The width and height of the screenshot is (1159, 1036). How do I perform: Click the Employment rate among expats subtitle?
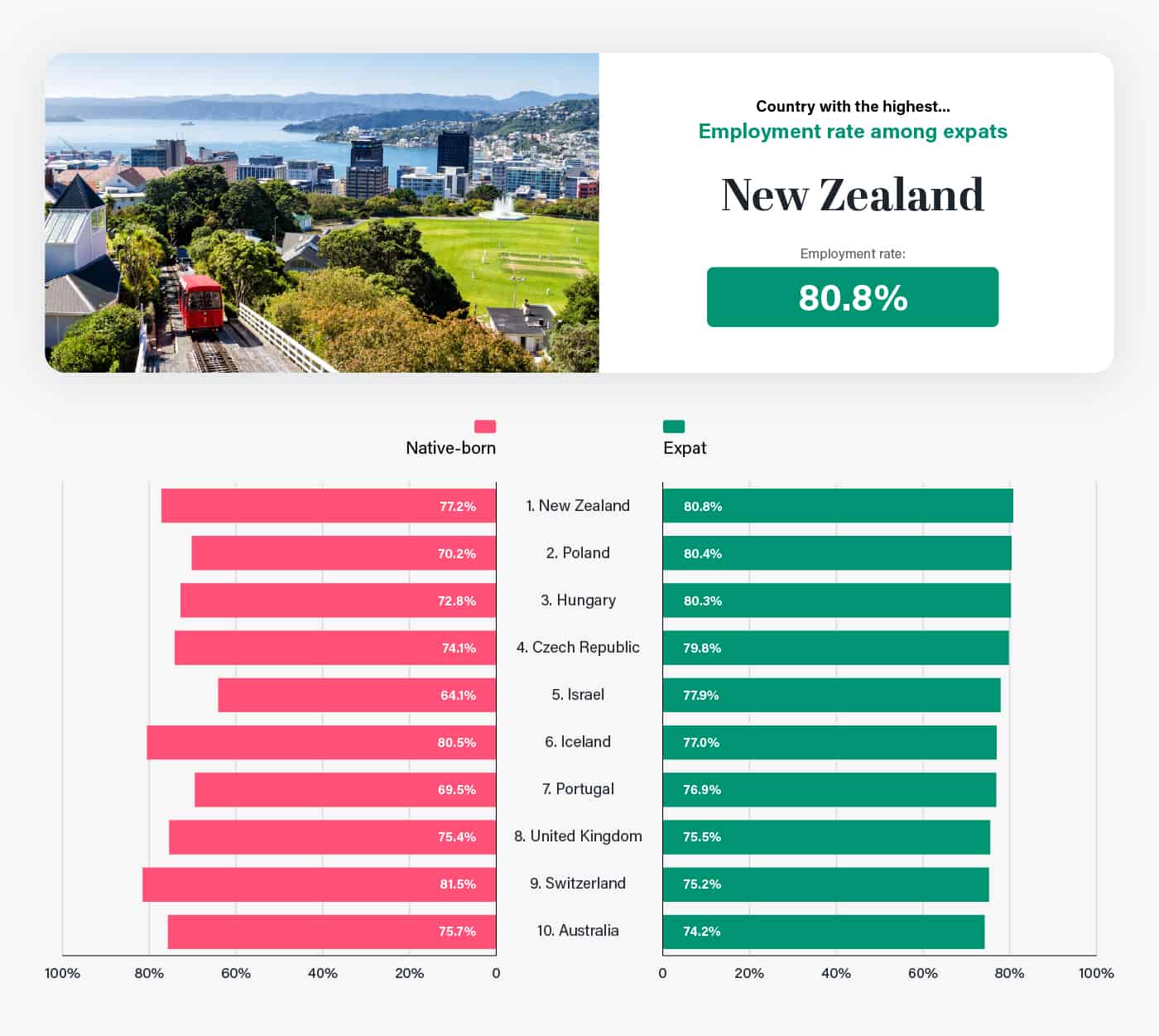pos(853,132)
